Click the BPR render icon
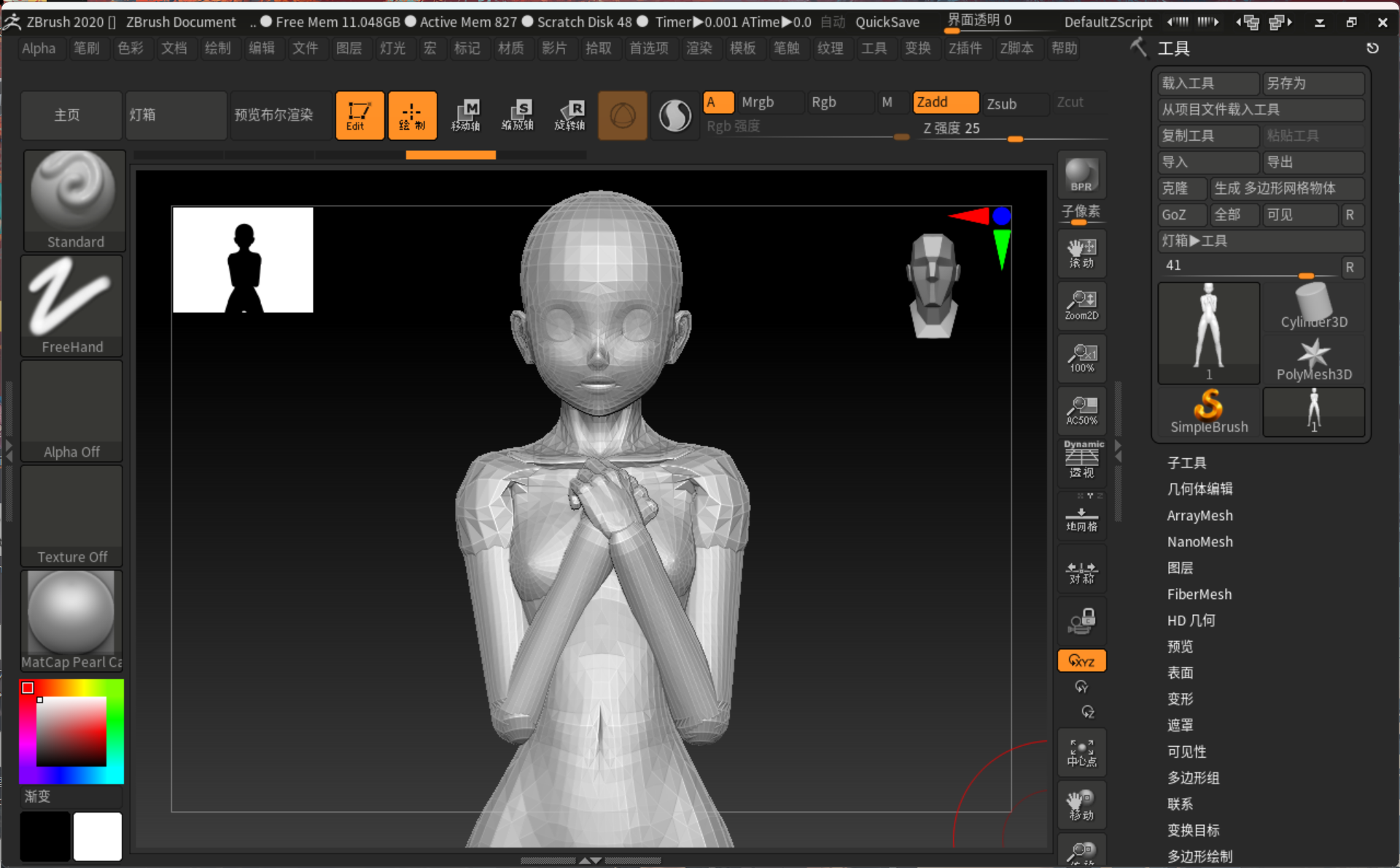Viewport: 1400px width, 868px height. pyautogui.click(x=1081, y=175)
